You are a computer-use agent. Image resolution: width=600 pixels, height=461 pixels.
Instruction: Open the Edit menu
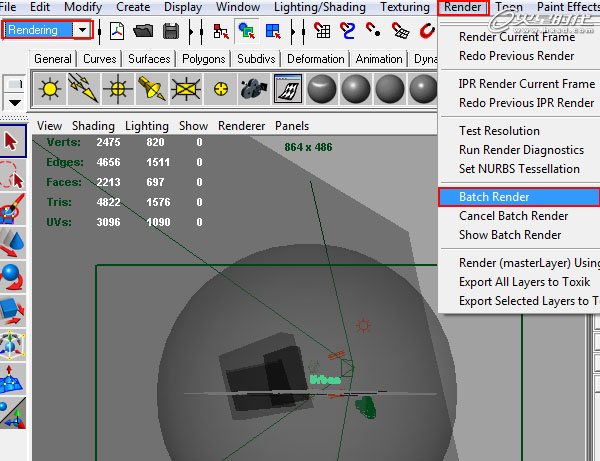[x=40, y=7]
